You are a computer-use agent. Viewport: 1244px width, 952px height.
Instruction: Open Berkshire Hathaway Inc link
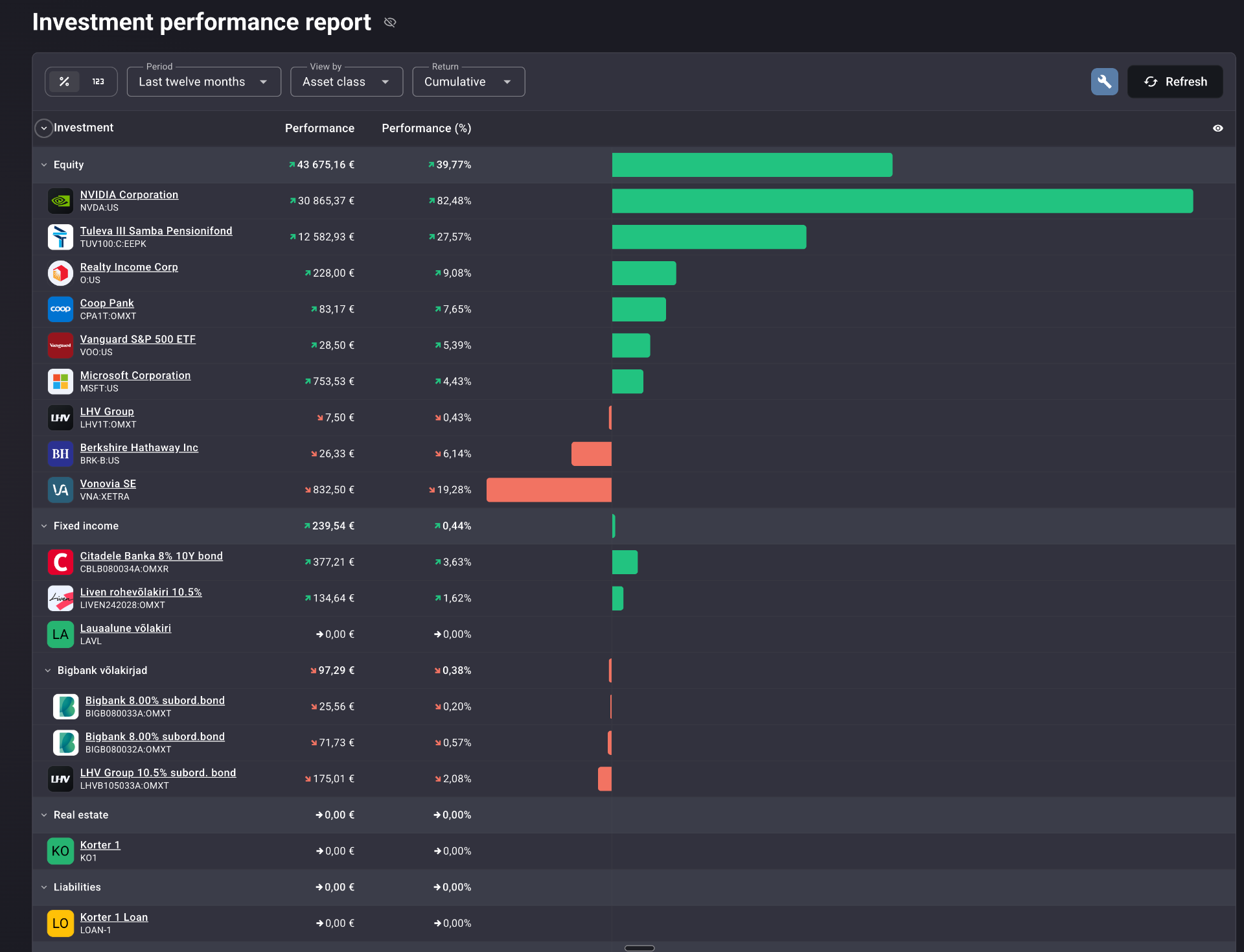[x=139, y=447]
